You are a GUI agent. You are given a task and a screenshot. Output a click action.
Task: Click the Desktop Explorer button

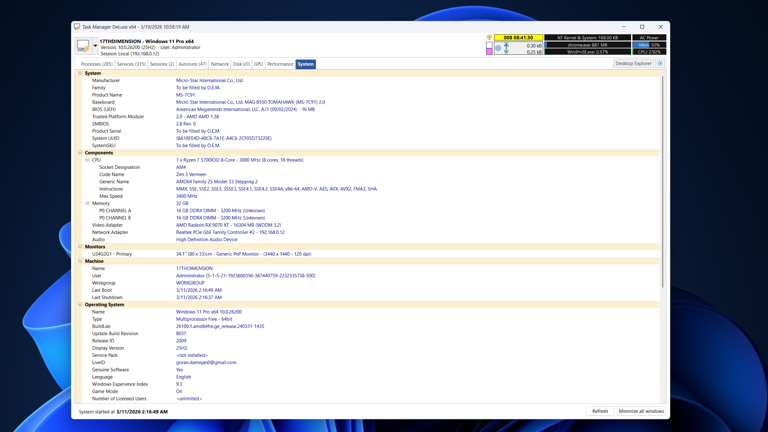pos(633,64)
